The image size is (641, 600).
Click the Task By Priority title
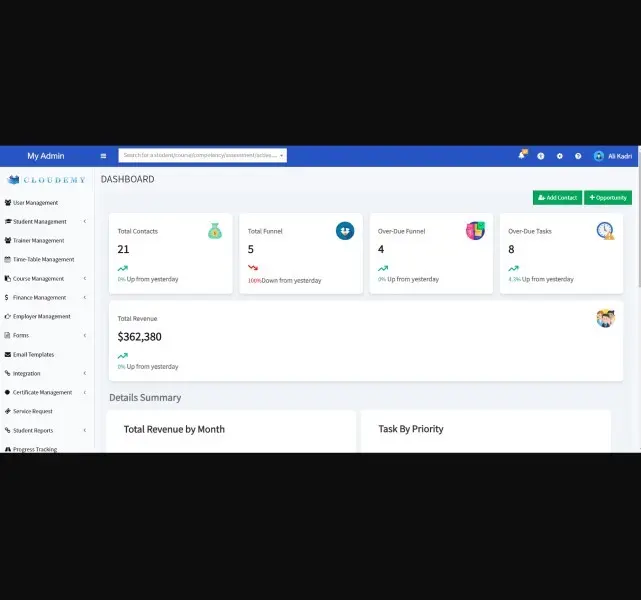pos(411,429)
